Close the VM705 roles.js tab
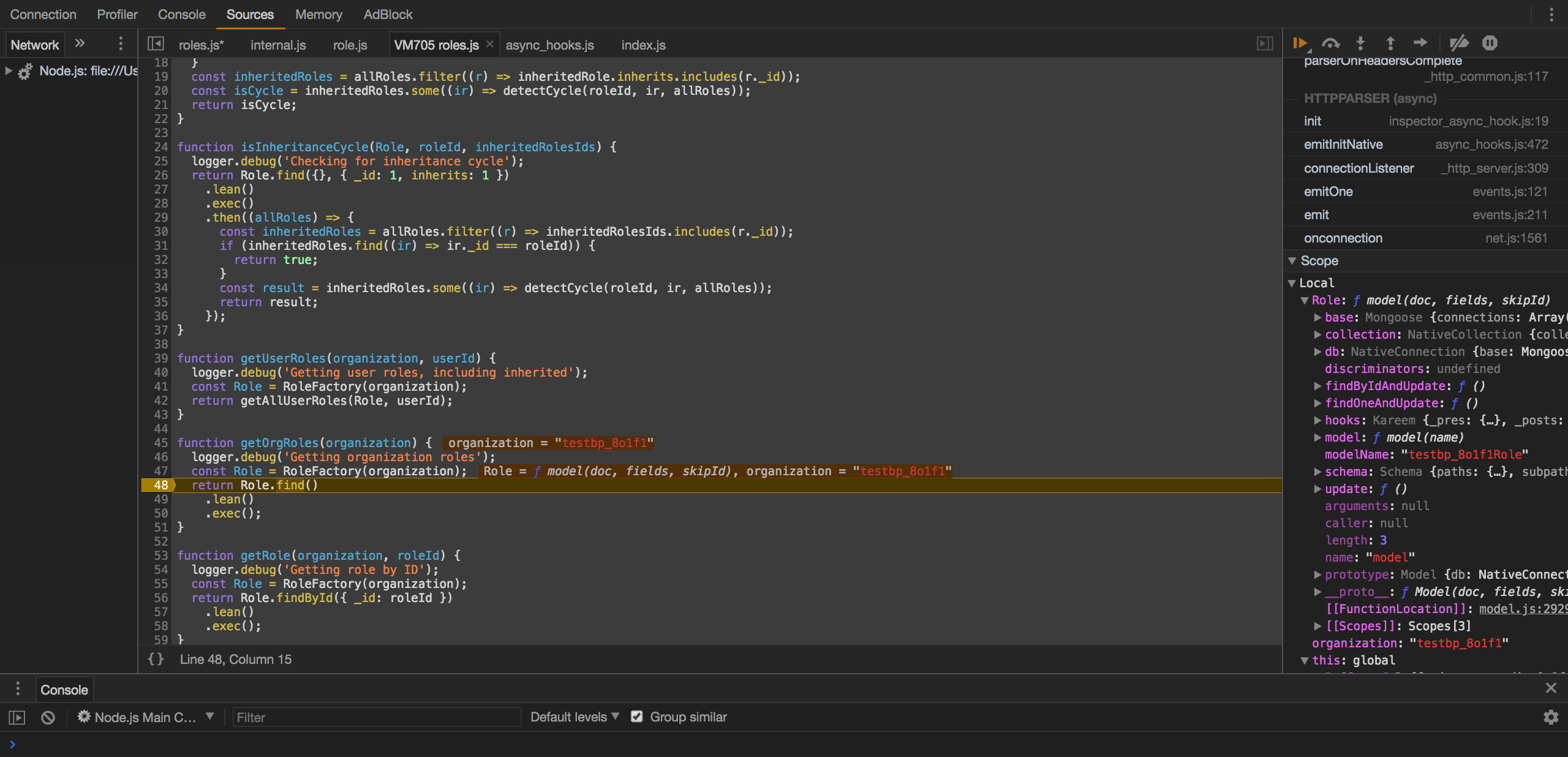The image size is (1568, 757). coord(490,44)
